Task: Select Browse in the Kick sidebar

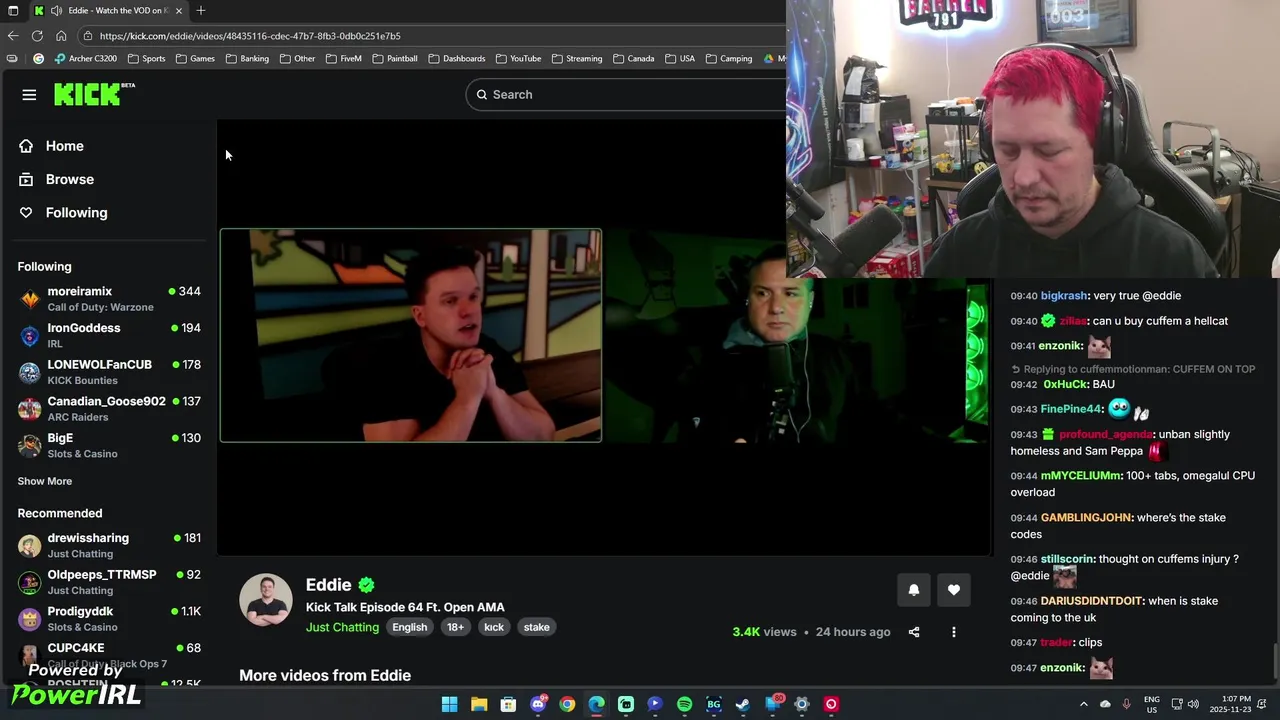Action: coord(70,179)
